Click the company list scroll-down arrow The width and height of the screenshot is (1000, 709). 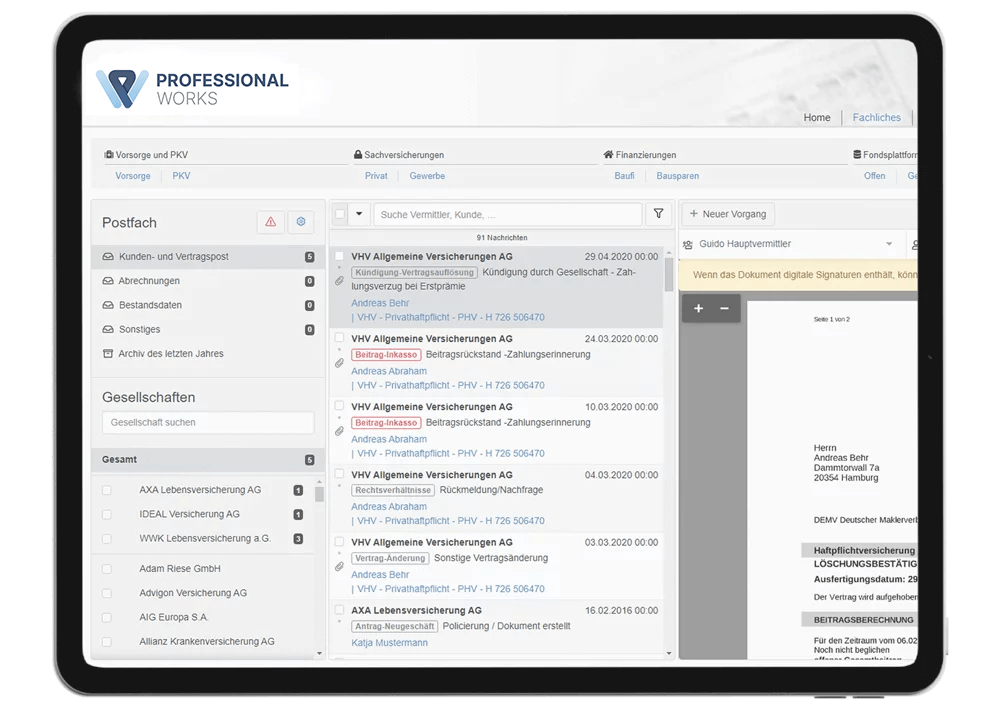(320, 654)
